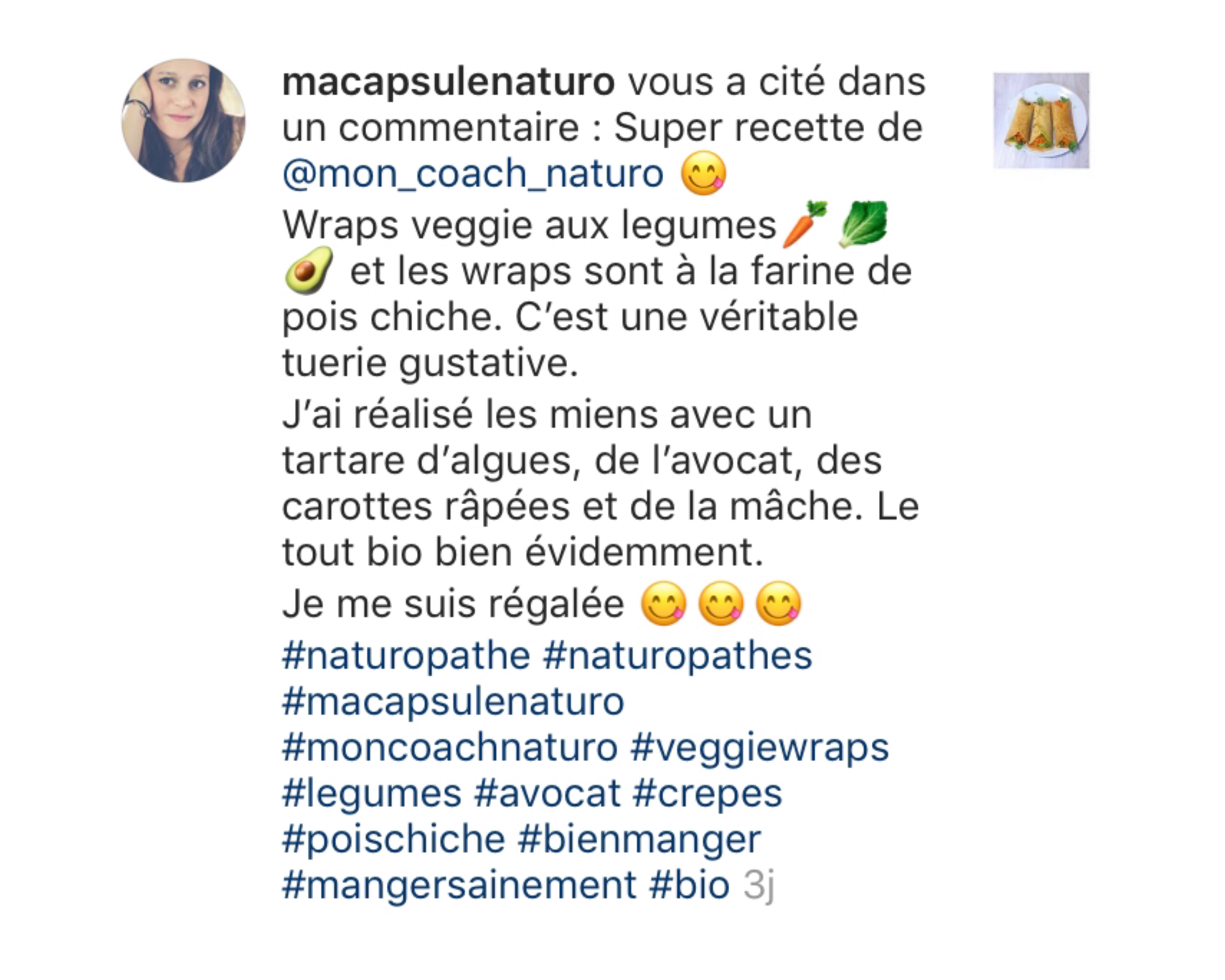Screen dimensions: 1225x980
Task: Open the #moncoachnaturo hashtag
Action: pyautogui.click(x=450, y=747)
